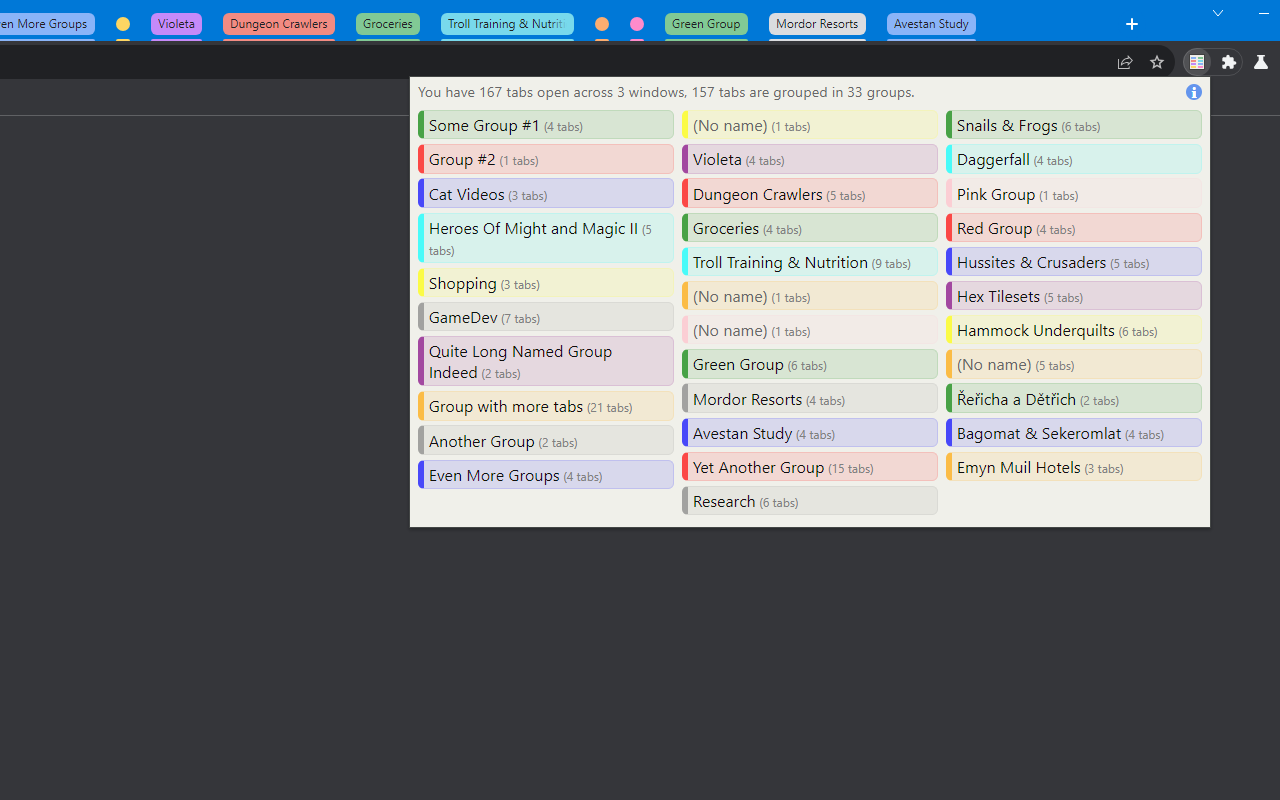Viewport: 1280px width, 800px height.
Task: Open a new tab with plus button
Action: pyautogui.click(x=1132, y=24)
